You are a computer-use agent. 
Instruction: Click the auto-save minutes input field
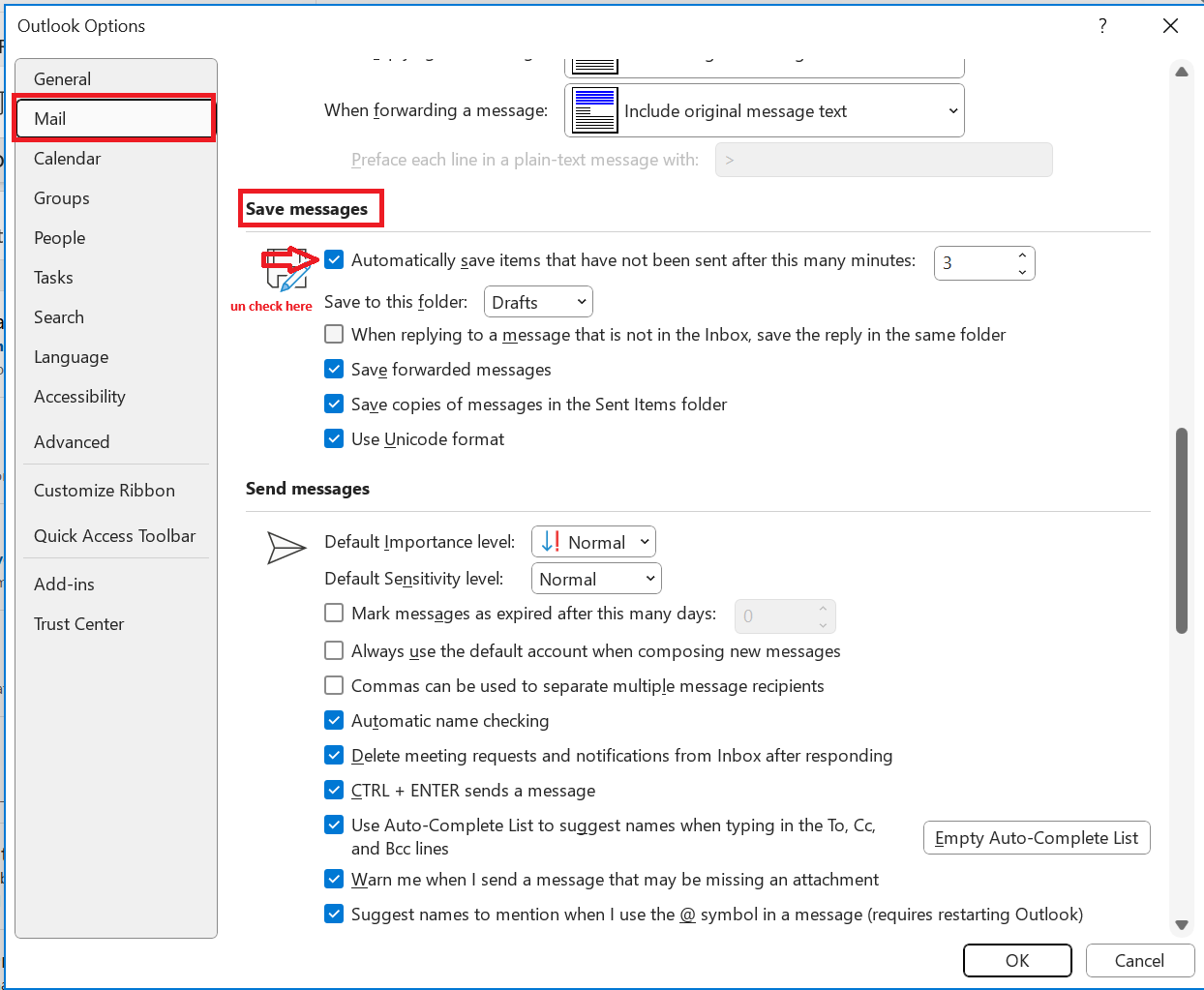pyautogui.click(x=974, y=263)
